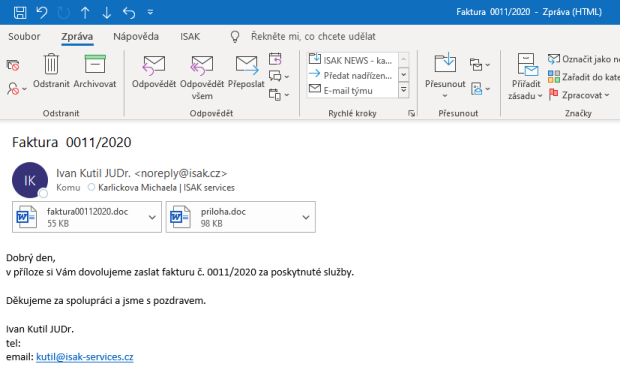Select the Předat nadřízenému quick step
620x391 pixels.
pos(353,75)
